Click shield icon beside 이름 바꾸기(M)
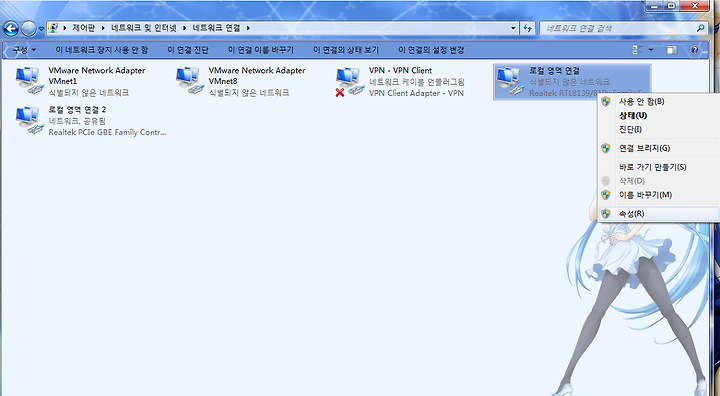720x396 pixels. [606, 195]
